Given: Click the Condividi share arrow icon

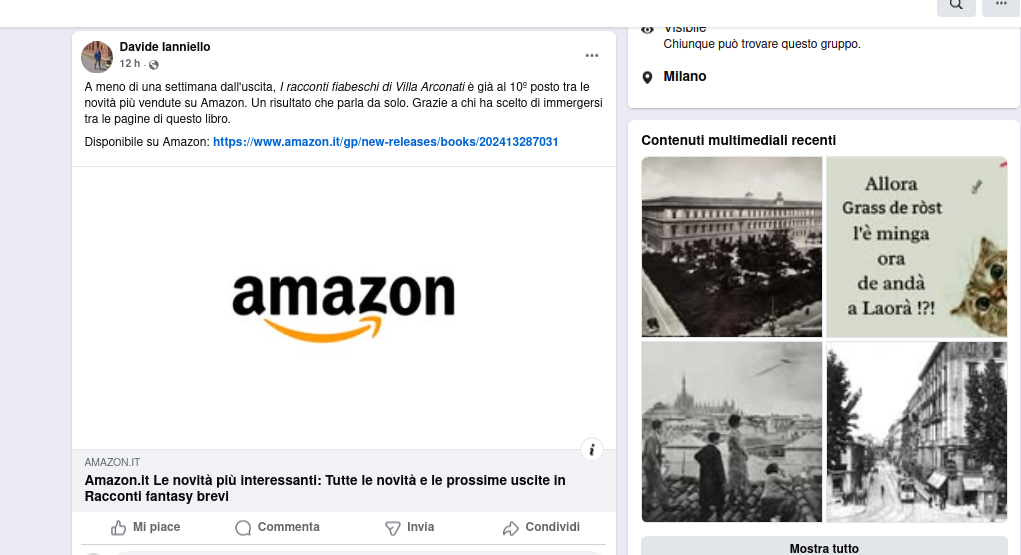Looking at the screenshot, I should (510, 528).
